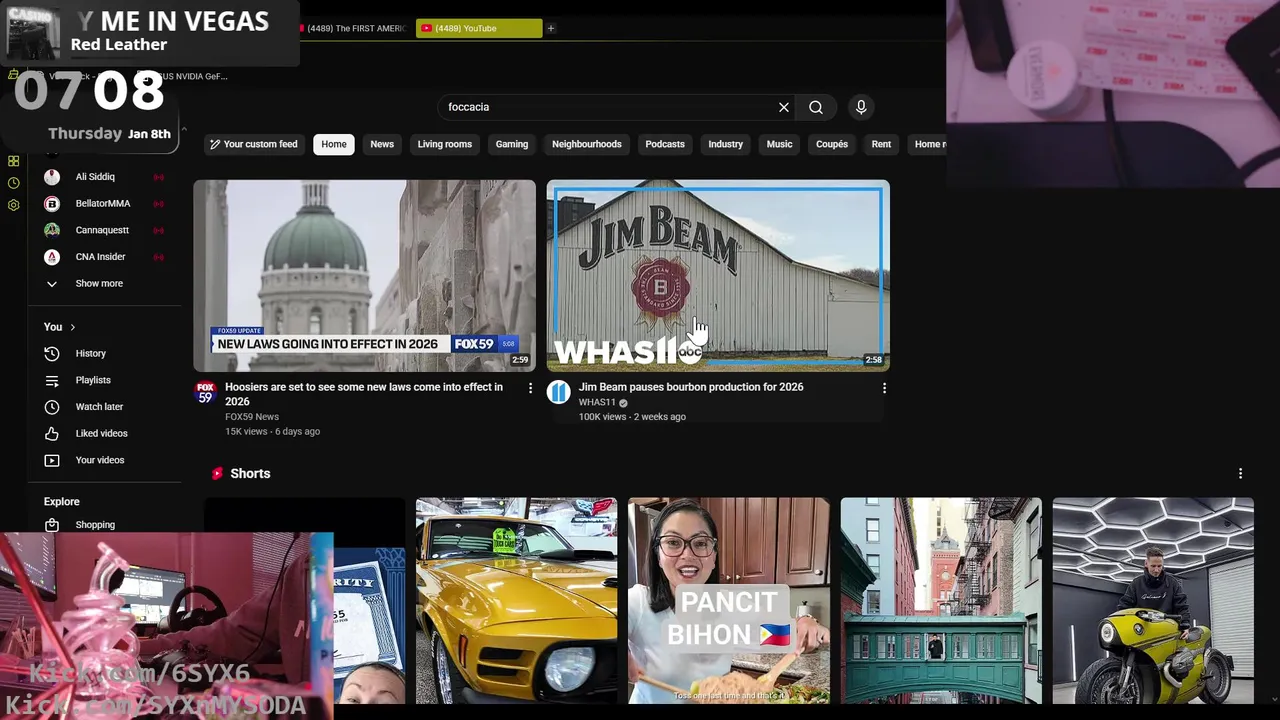Open the FOX59 News channel name link

point(252,417)
